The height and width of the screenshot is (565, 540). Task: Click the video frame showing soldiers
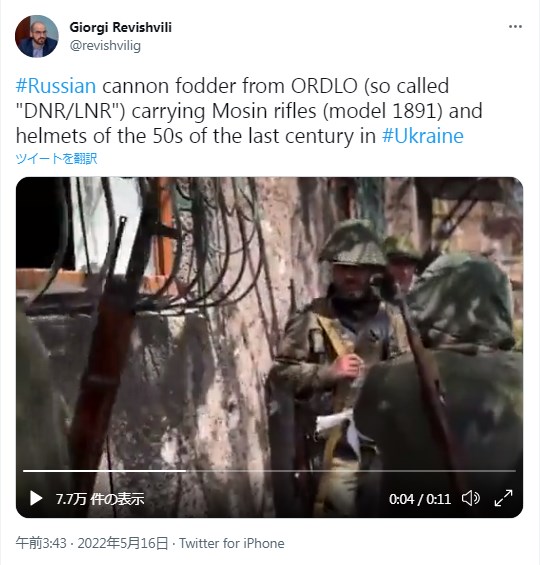(x=269, y=324)
